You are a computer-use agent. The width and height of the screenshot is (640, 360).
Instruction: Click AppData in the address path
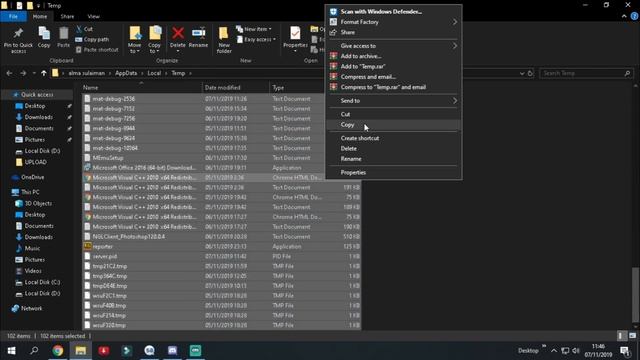(126, 73)
